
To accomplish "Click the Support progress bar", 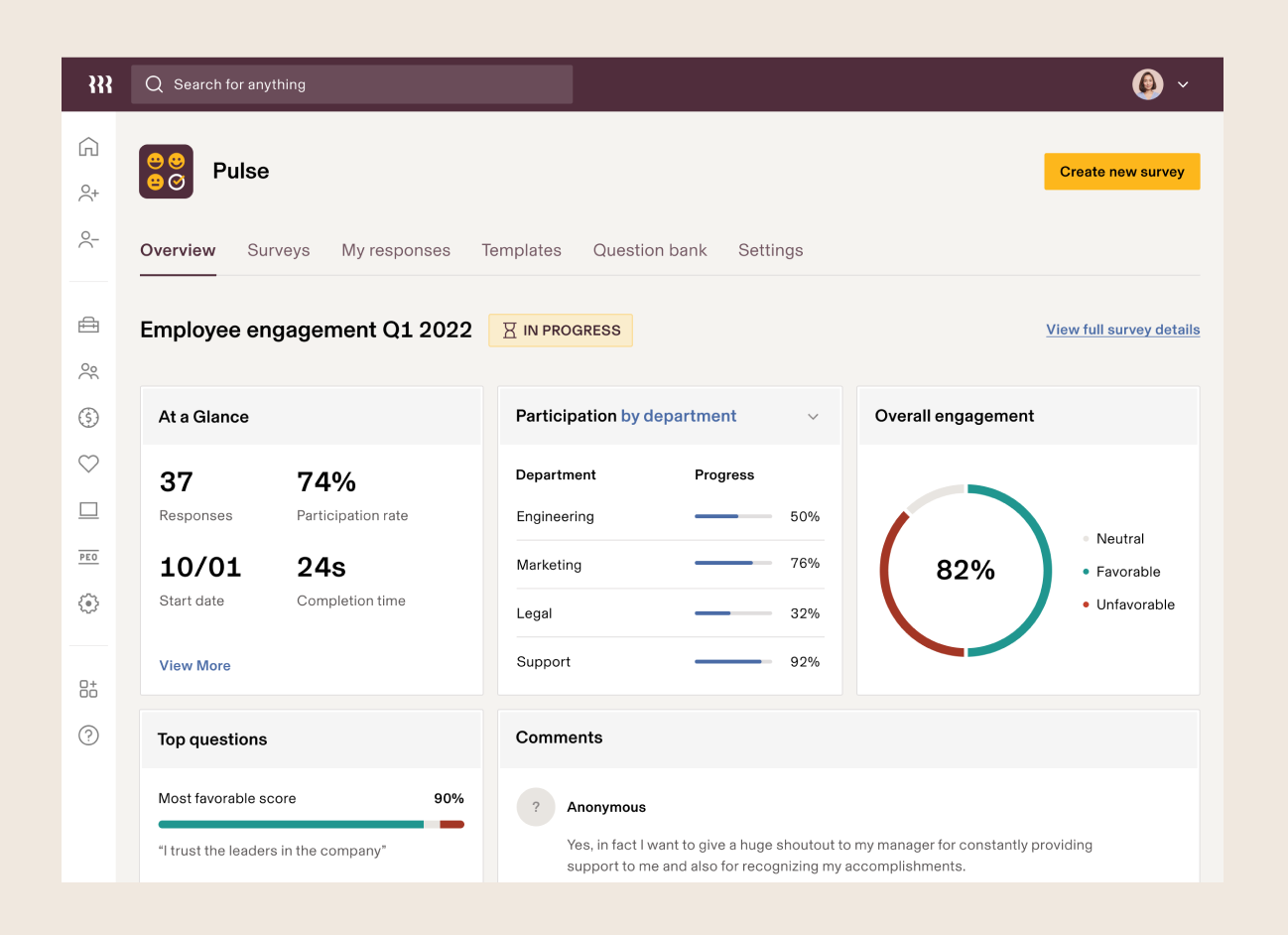I will pyautogui.click(x=733, y=661).
